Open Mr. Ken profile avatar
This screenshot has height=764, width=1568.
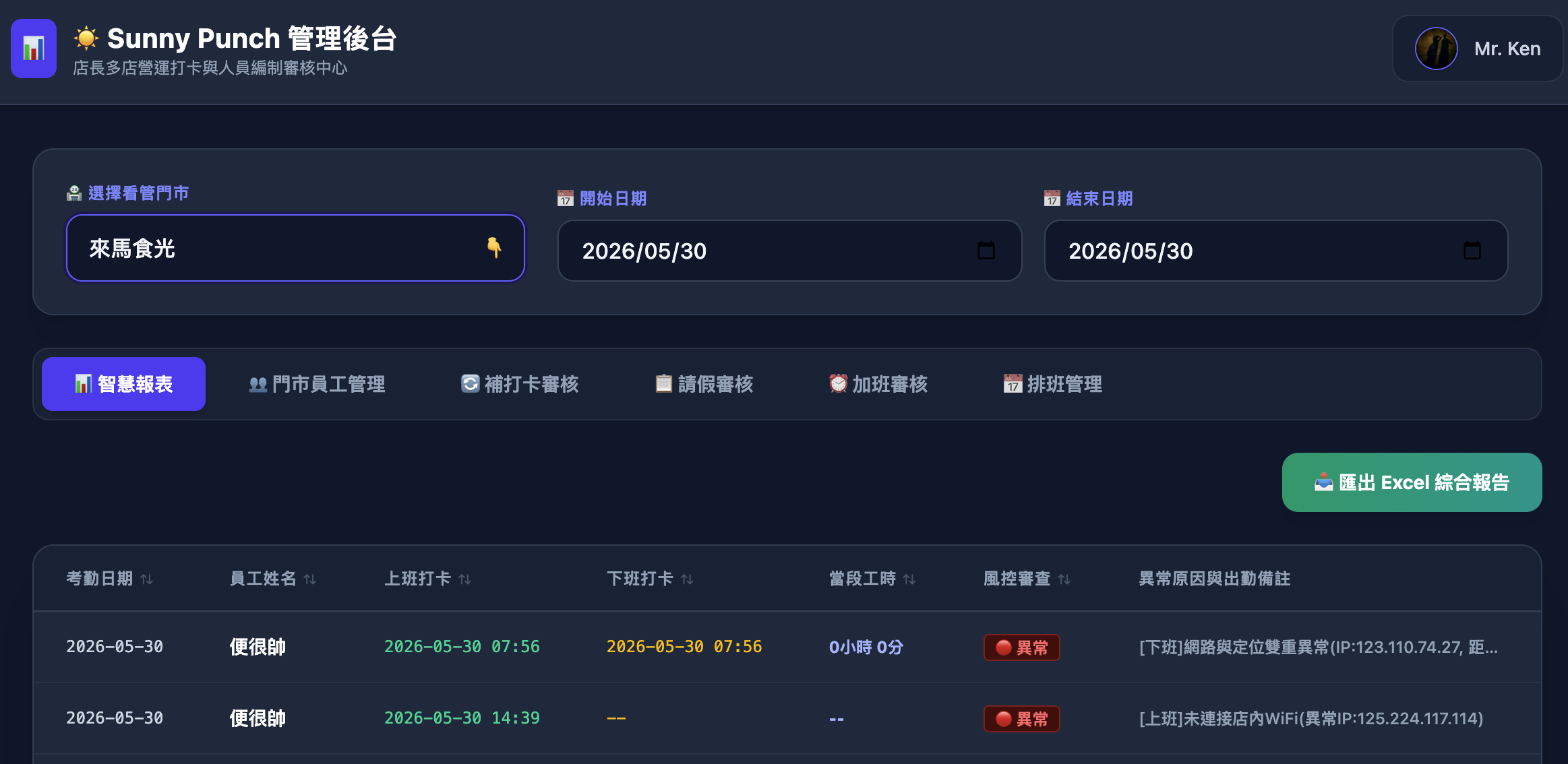tap(1436, 49)
